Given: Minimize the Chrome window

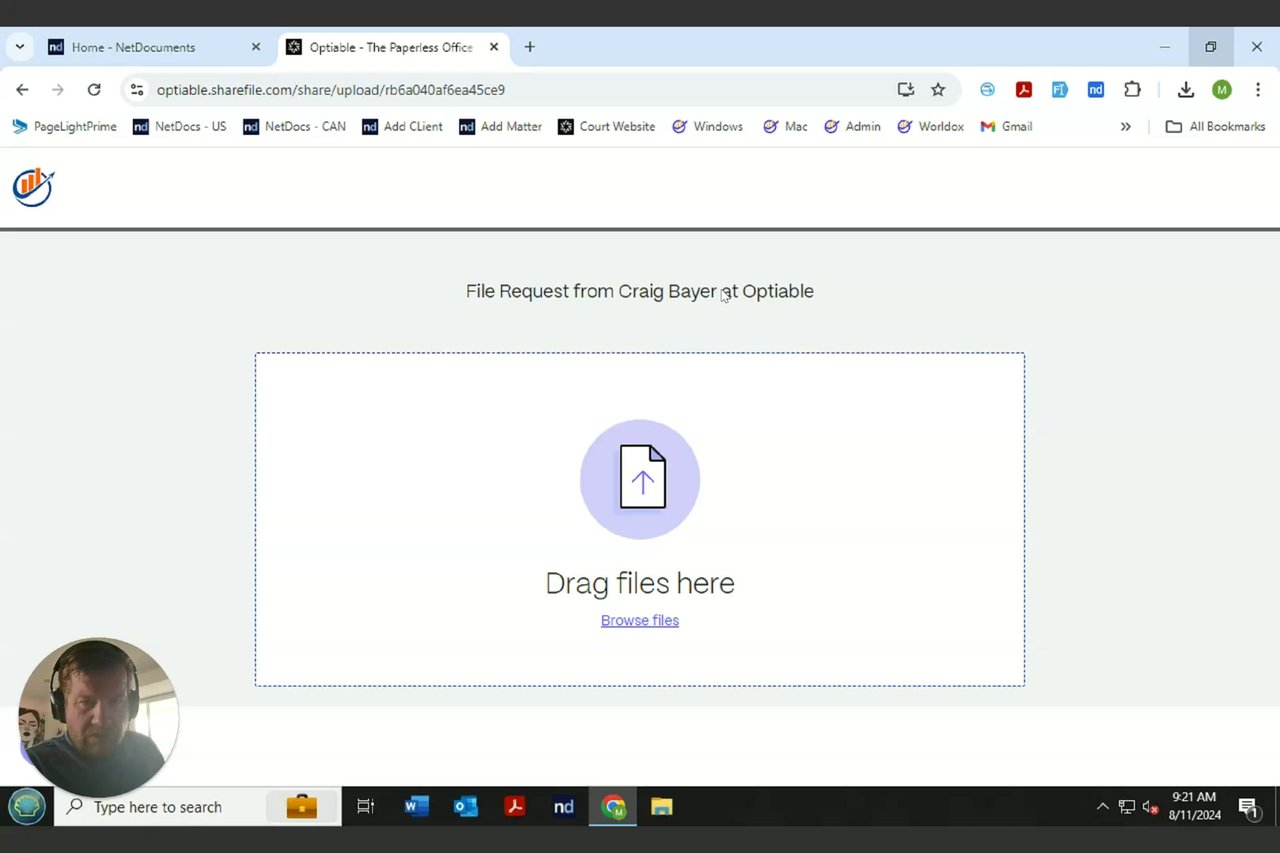Looking at the screenshot, I should [1165, 47].
